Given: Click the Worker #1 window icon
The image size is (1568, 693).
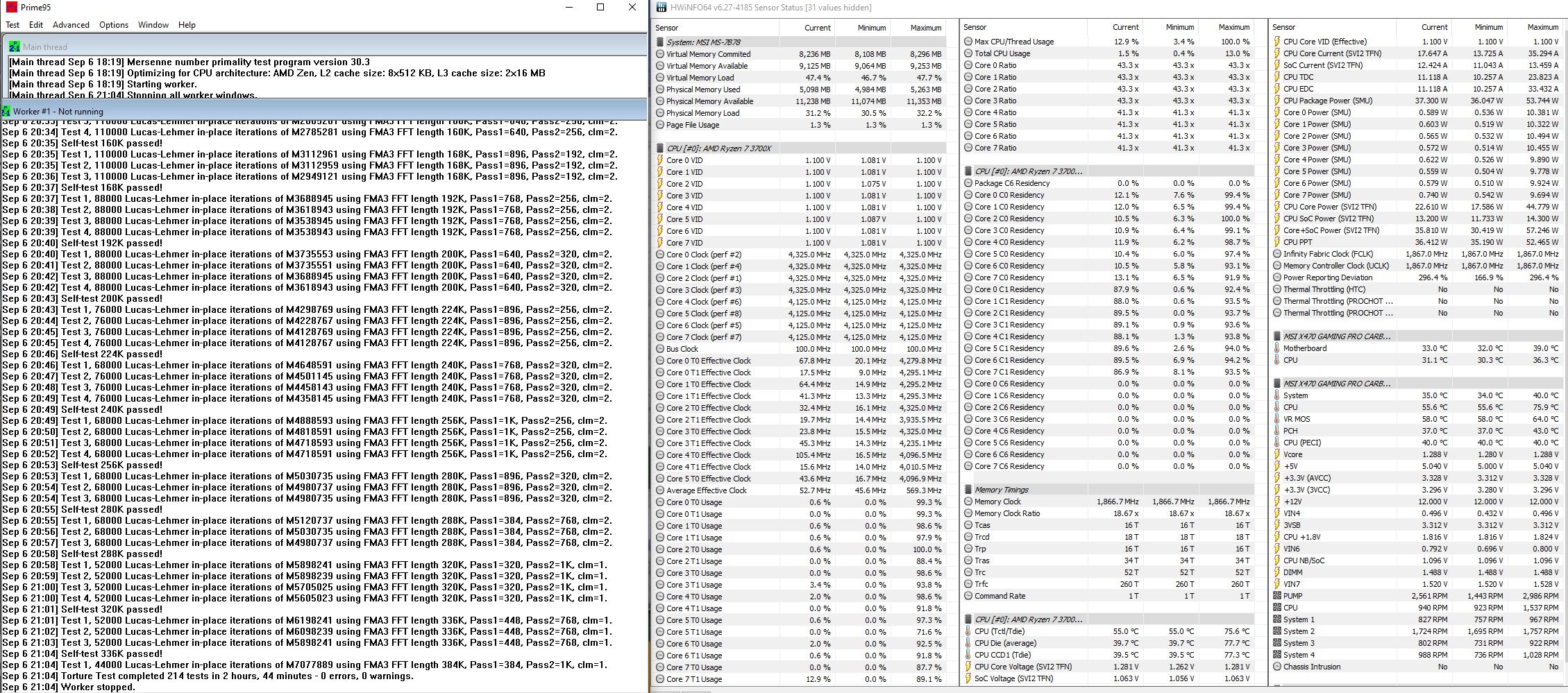Looking at the screenshot, I should [6, 111].
